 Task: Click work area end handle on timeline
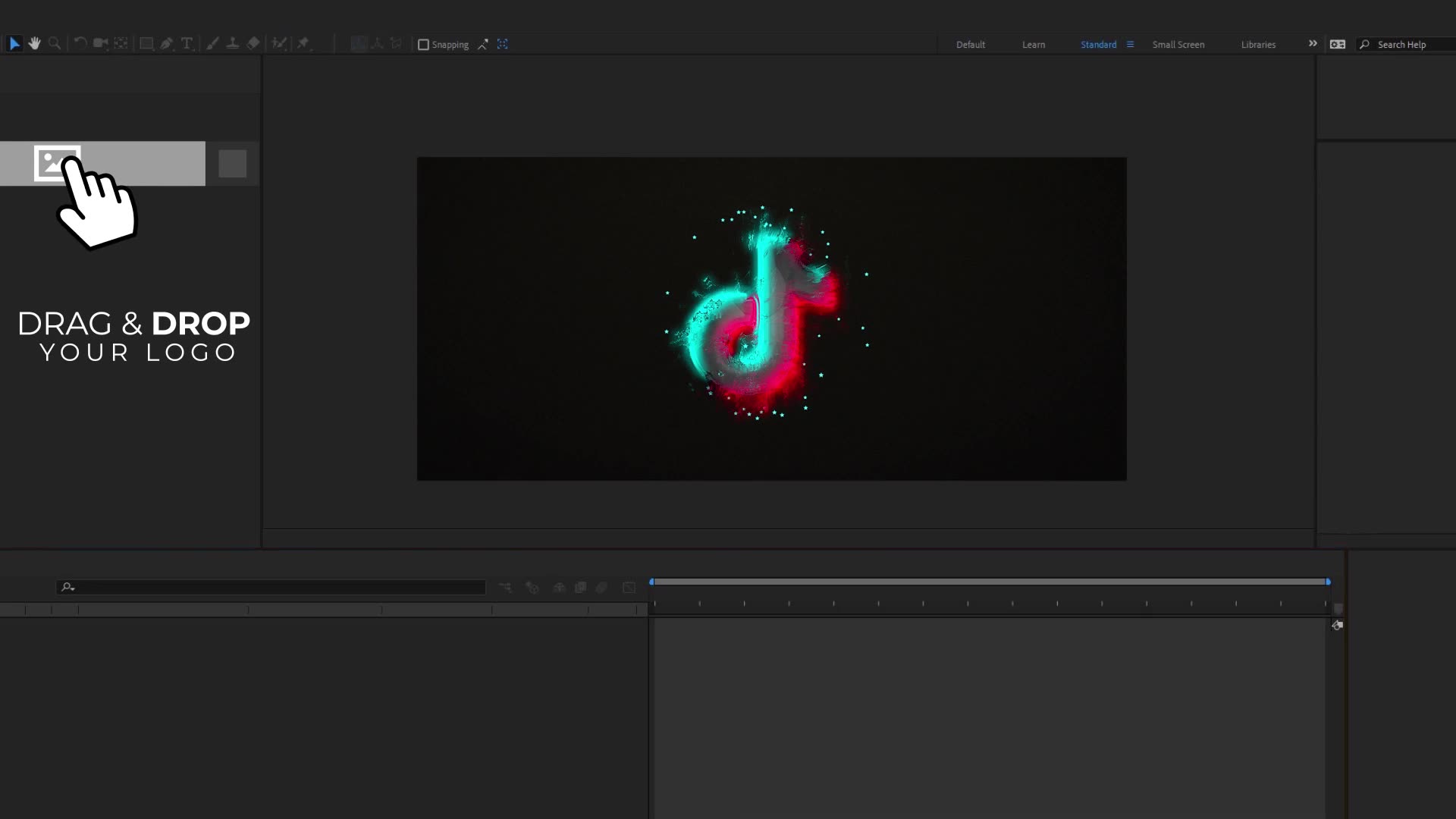click(x=1328, y=582)
